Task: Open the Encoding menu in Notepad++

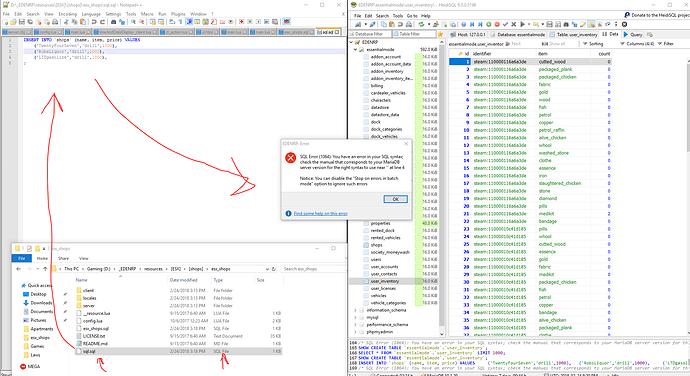Action: [x=67, y=14]
